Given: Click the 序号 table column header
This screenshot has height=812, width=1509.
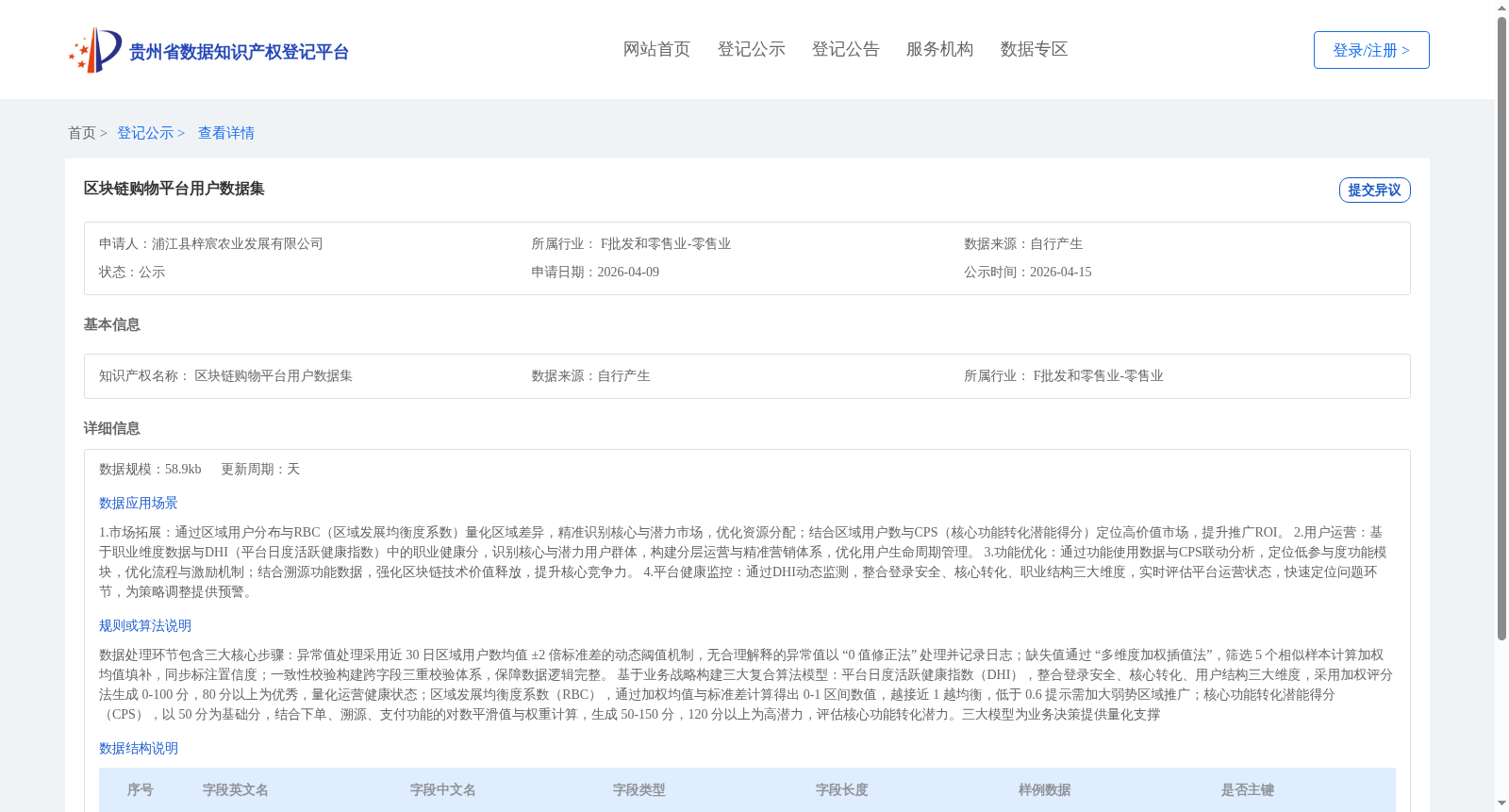Looking at the screenshot, I should tap(141, 789).
